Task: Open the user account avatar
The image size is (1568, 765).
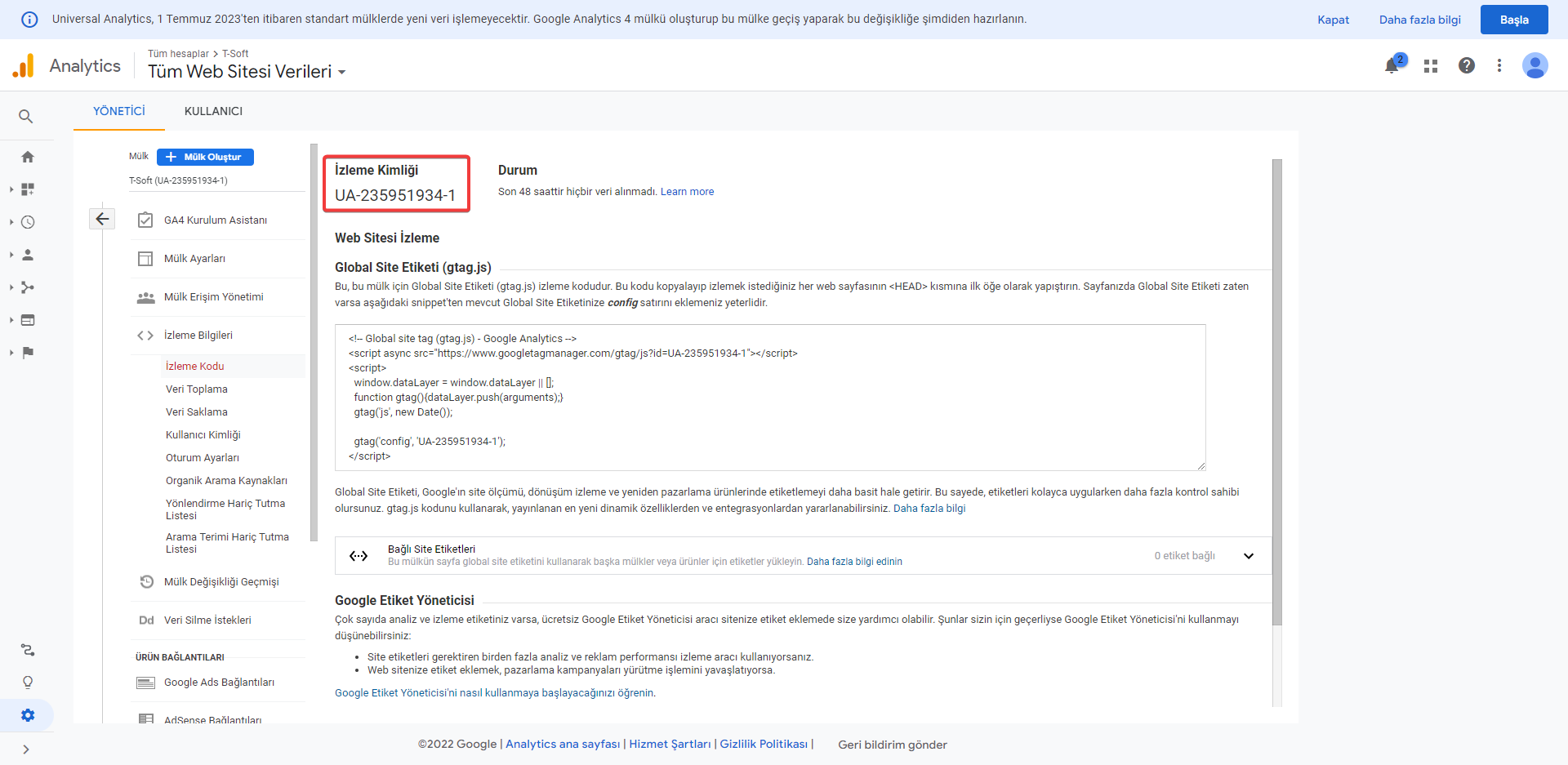Action: point(1535,65)
